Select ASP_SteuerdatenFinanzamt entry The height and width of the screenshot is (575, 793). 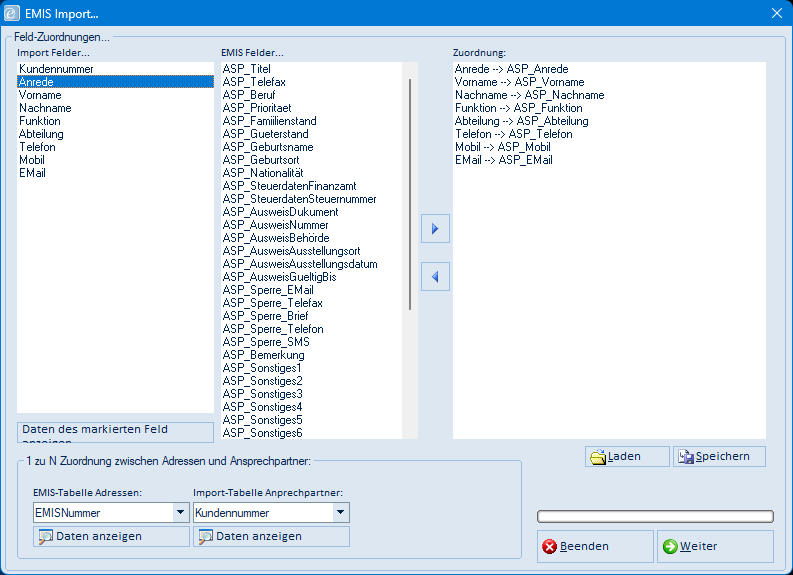(x=312, y=186)
